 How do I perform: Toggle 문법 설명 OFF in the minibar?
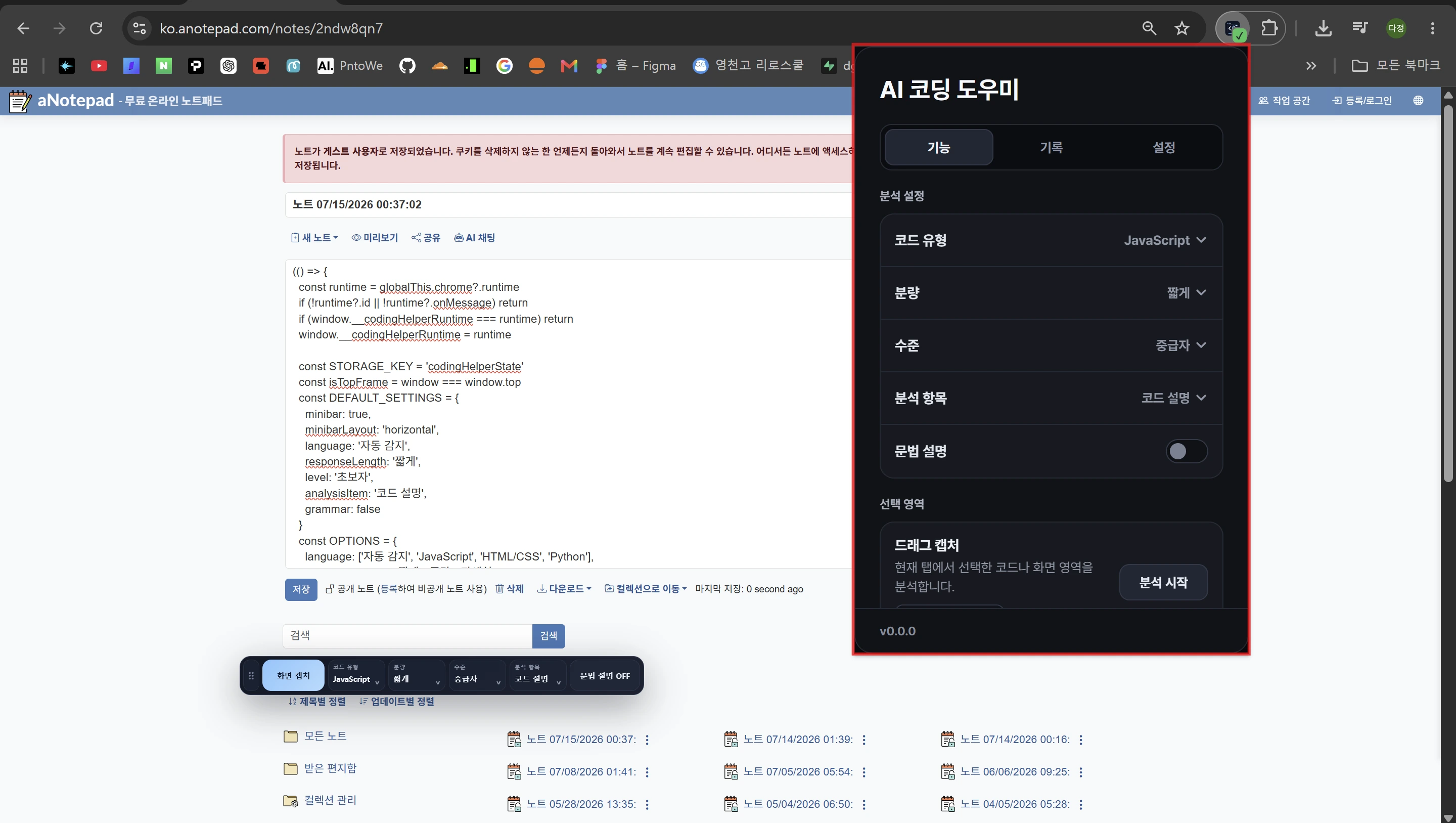605,675
